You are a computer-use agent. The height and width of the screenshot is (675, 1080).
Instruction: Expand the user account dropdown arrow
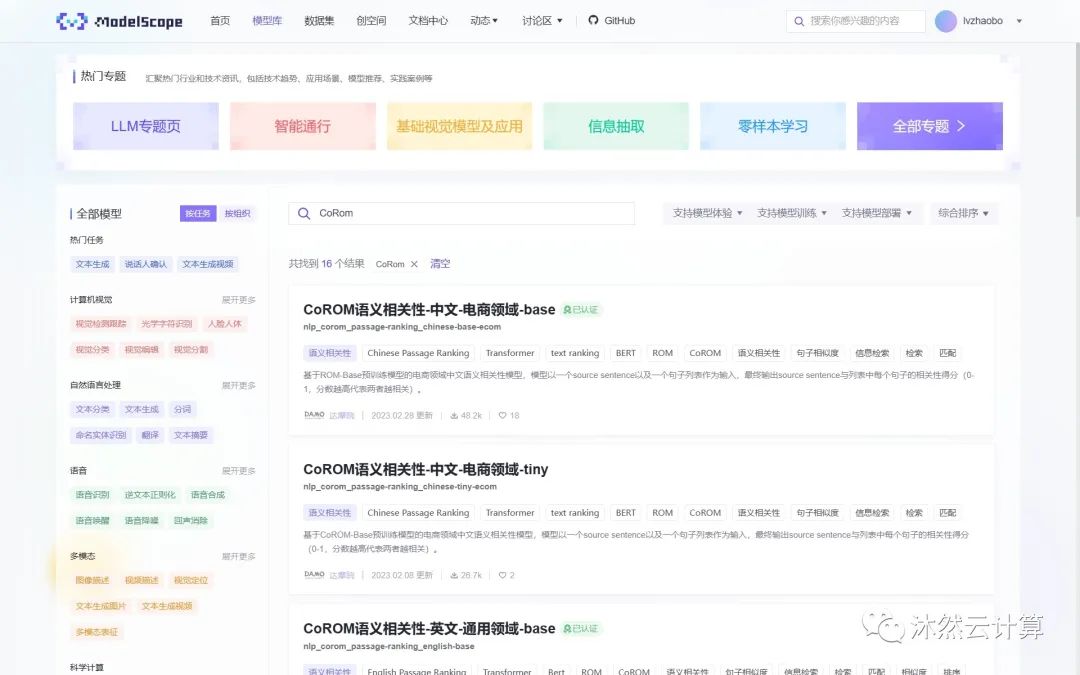pos(1019,21)
